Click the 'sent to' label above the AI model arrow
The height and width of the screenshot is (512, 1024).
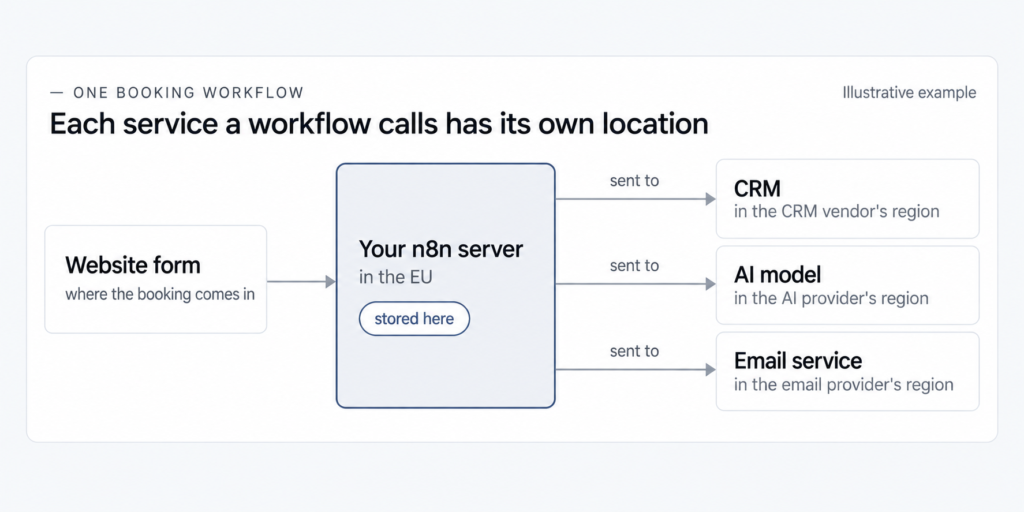[634, 266]
